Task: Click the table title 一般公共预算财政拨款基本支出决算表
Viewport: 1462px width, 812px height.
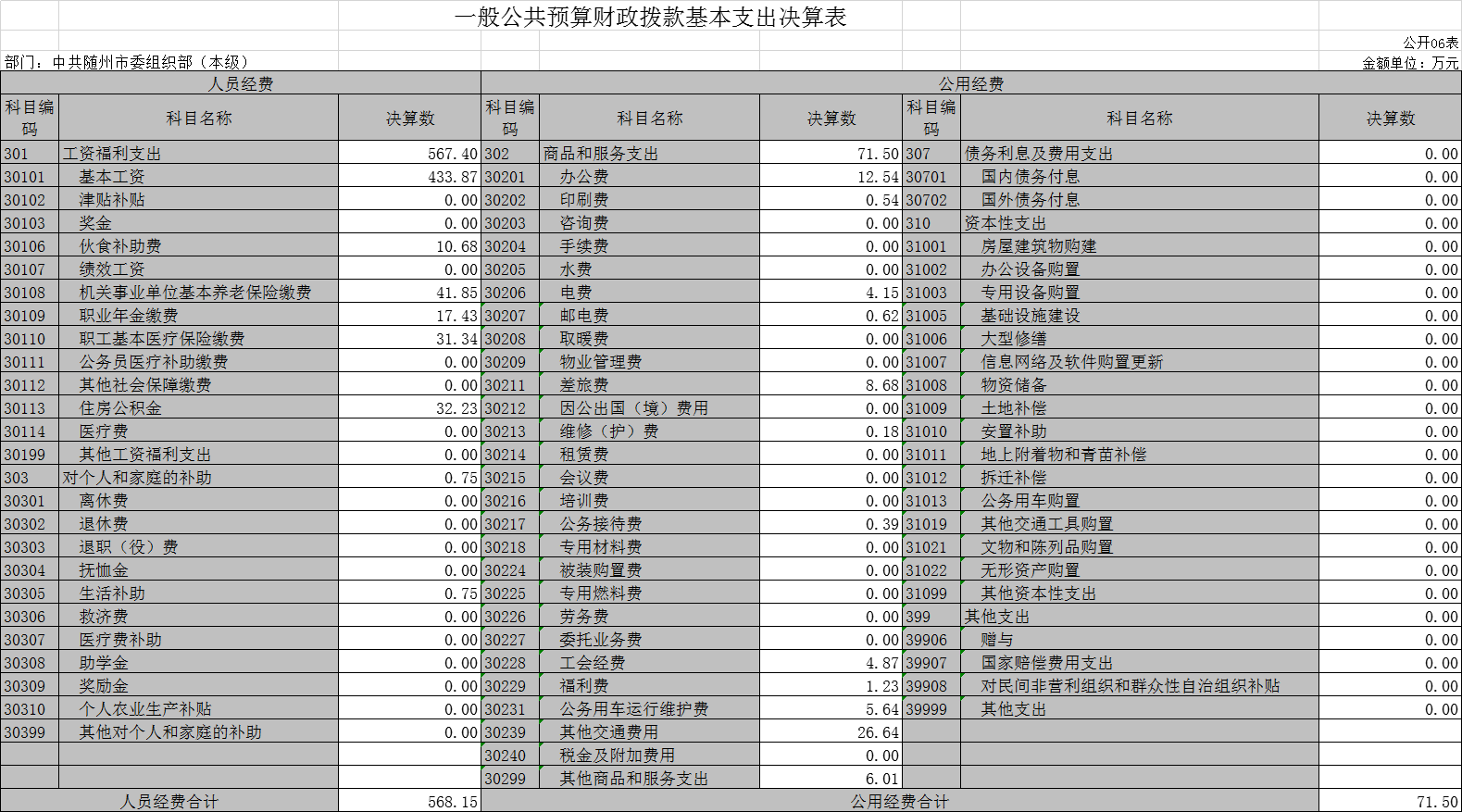Action: coord(650,18)
